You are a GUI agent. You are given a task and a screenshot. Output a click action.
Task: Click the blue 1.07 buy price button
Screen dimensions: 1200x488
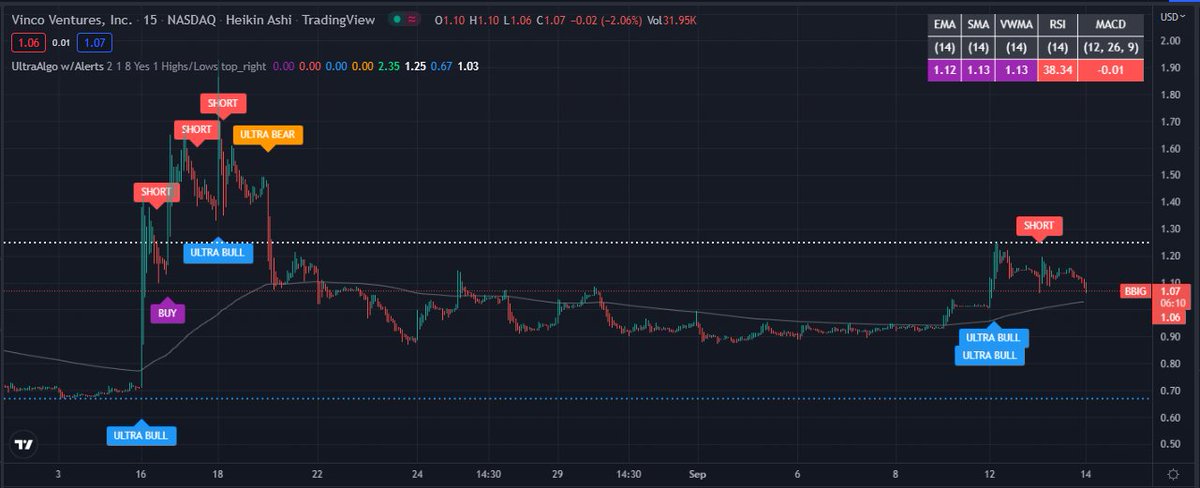pyautogui.click(x=97, y=42)
